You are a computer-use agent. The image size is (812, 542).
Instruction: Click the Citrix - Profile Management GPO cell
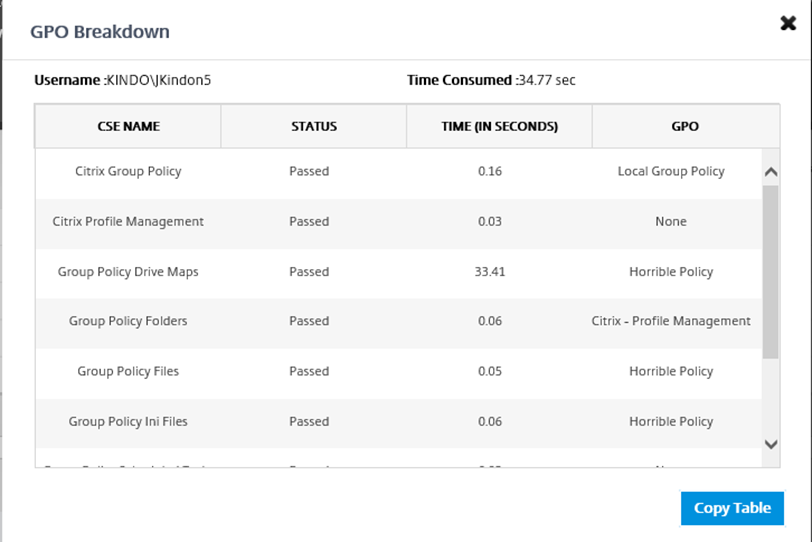(x=671, y=321)
